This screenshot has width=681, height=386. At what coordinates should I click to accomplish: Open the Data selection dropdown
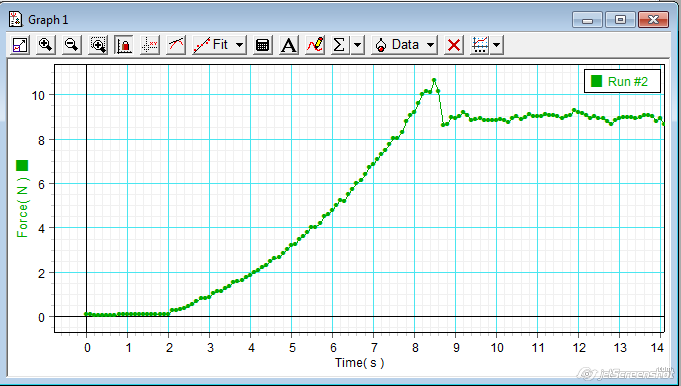(x=404, y=45)
